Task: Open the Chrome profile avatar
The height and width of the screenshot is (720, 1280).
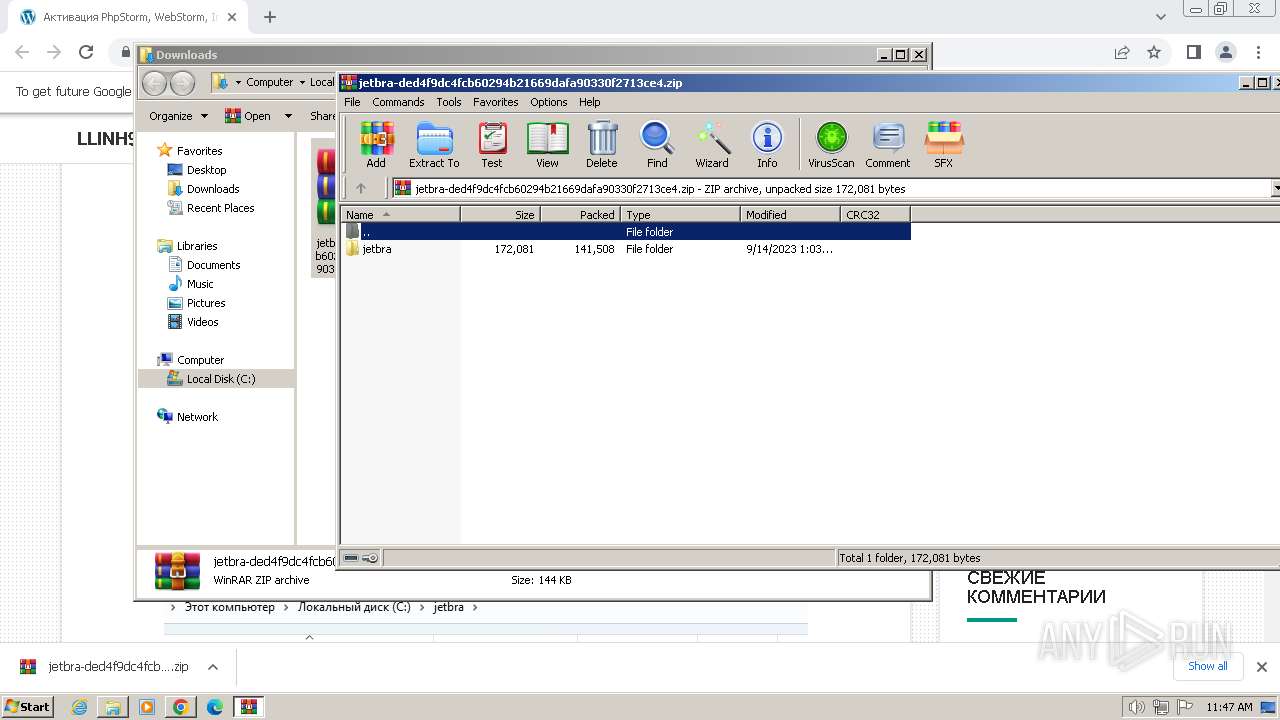Action: coord(1226,52)
